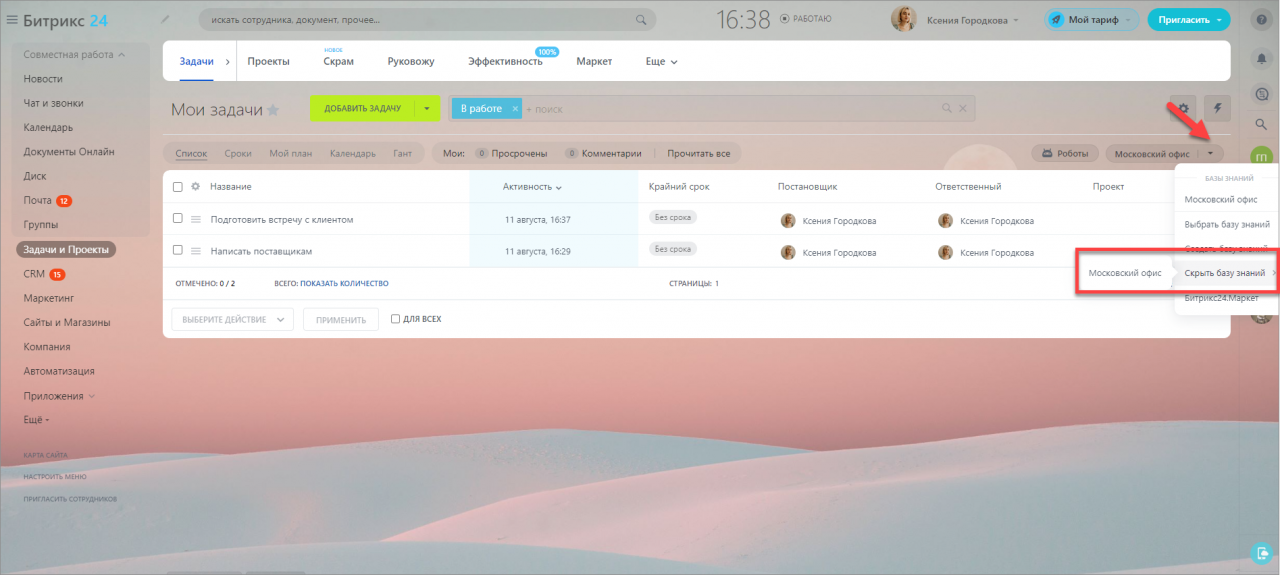
Task: Click the rocket icon on Мой тариф
Action: (x=1056, y=20)
